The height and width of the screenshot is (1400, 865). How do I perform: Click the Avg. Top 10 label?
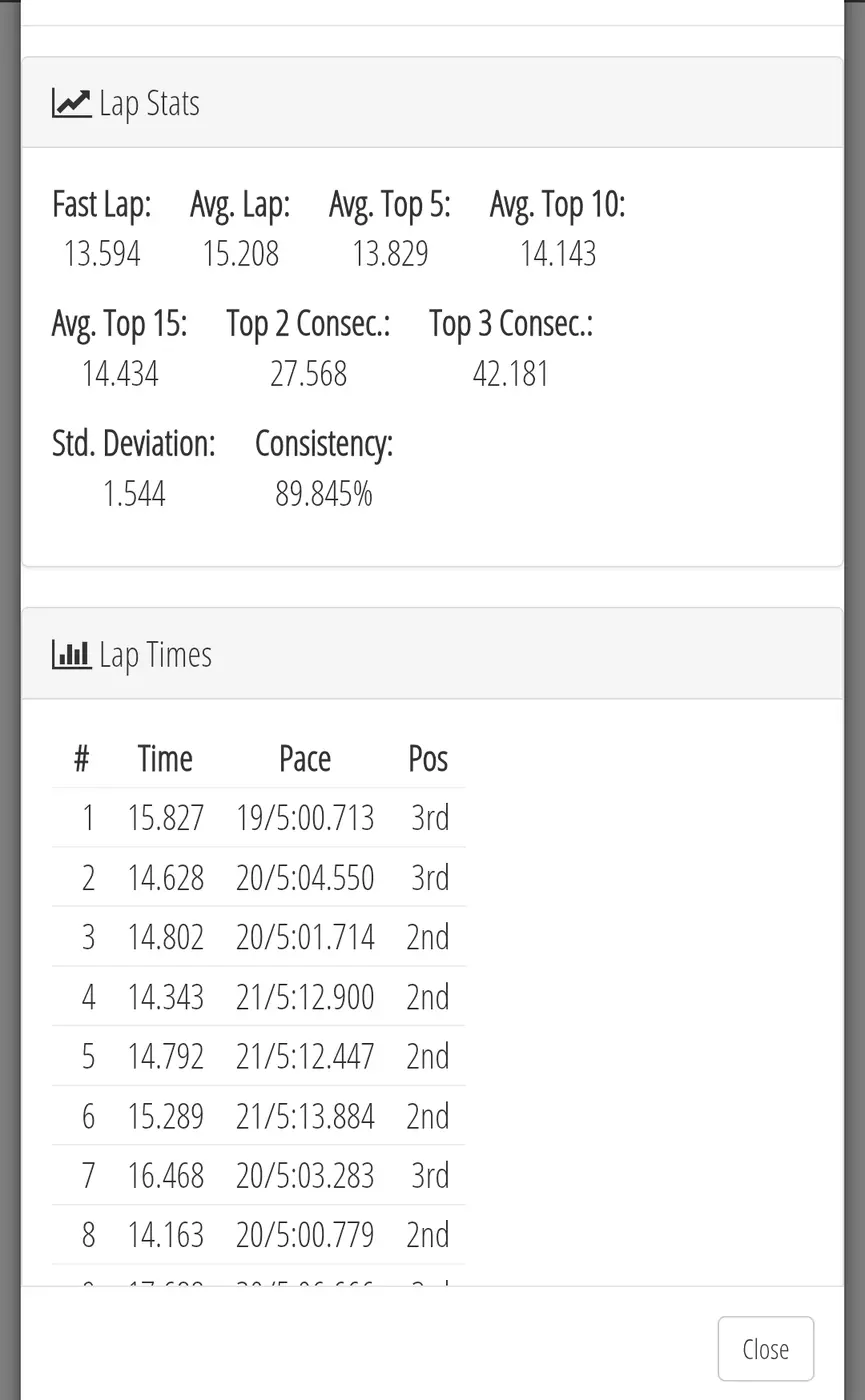click(x=558, y=205)
